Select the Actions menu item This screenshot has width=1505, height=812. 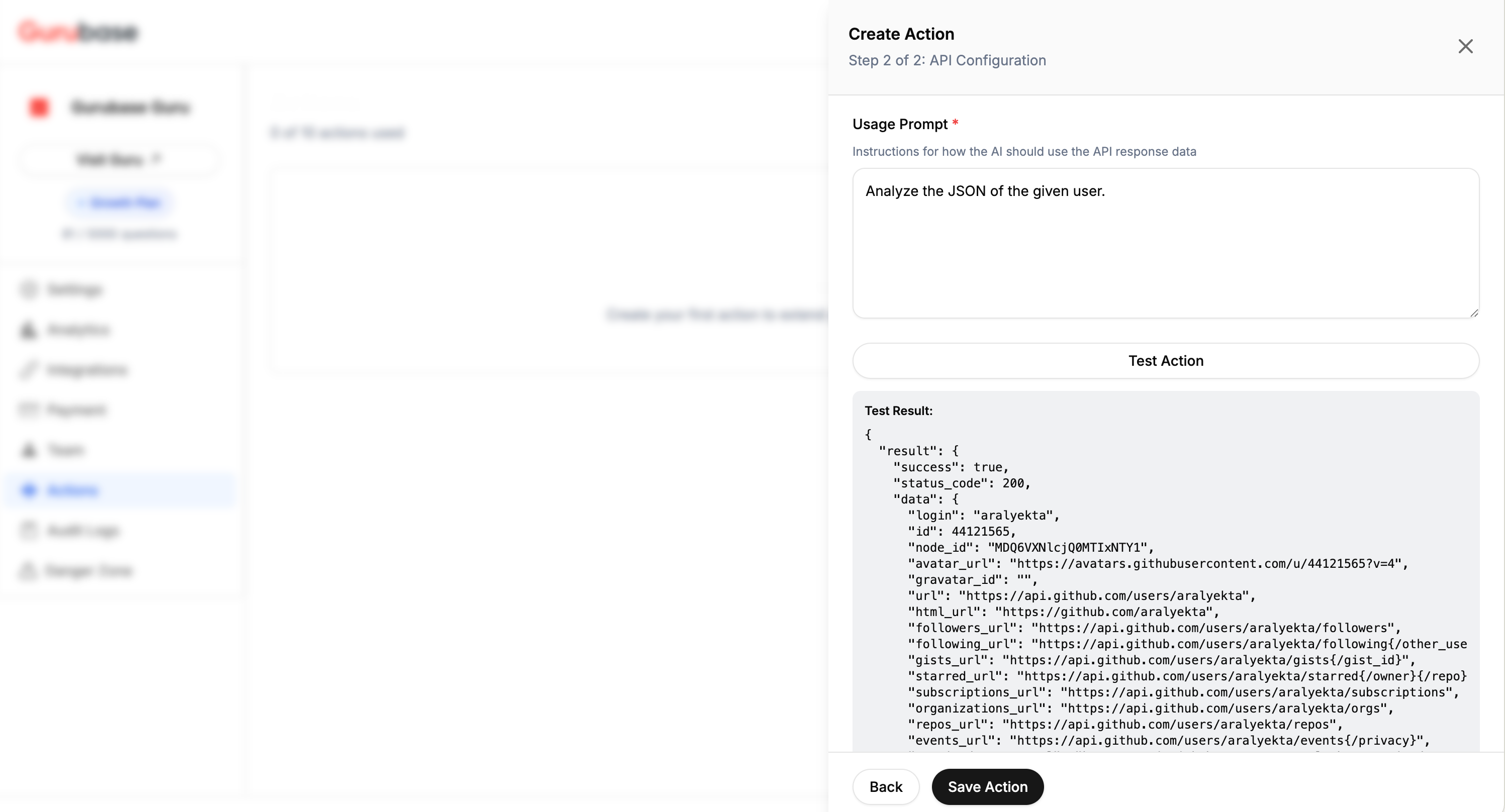tap(72, 490)
